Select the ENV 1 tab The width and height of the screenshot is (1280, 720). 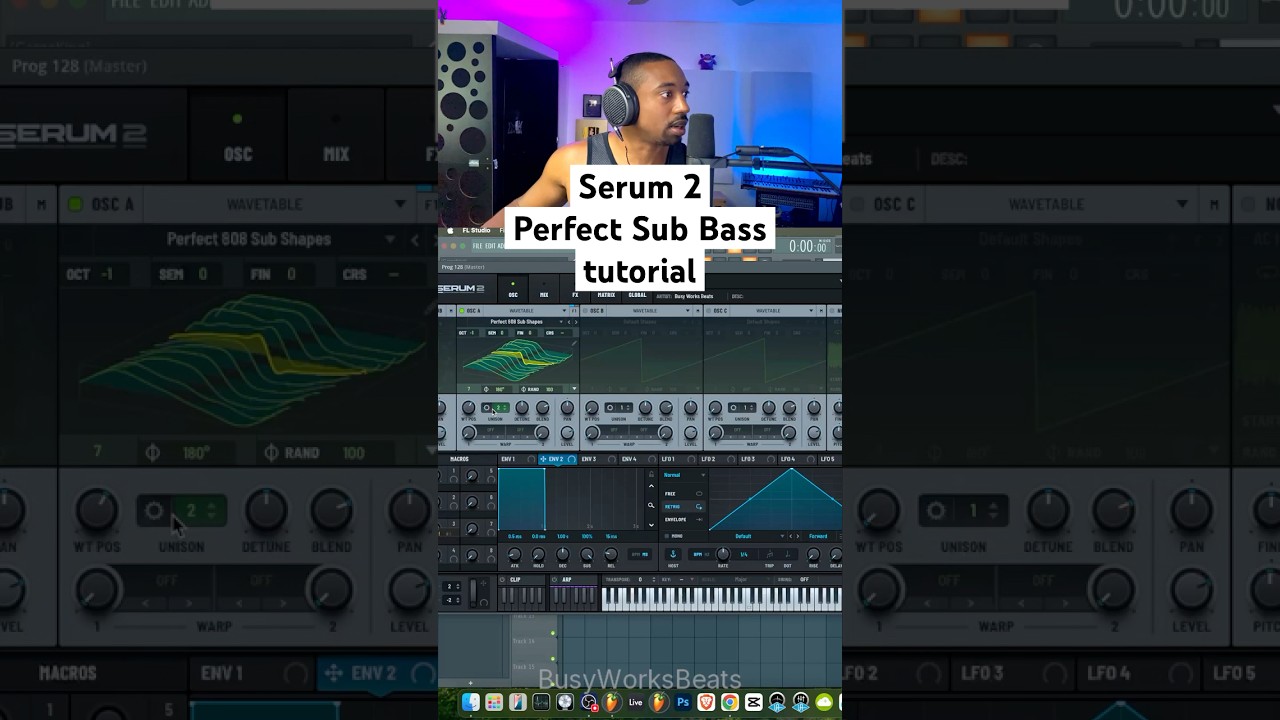pos(517,459)
